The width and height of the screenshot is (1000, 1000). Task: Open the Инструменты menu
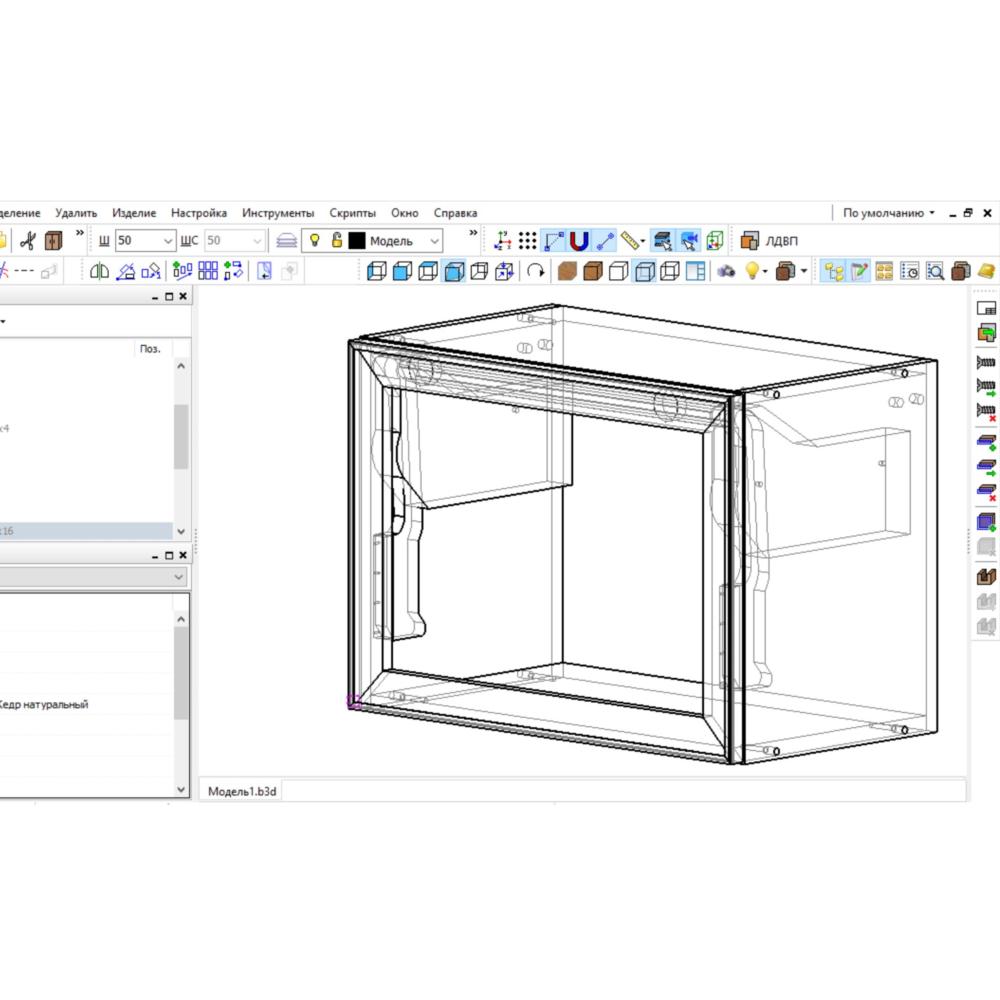(278, 213)
